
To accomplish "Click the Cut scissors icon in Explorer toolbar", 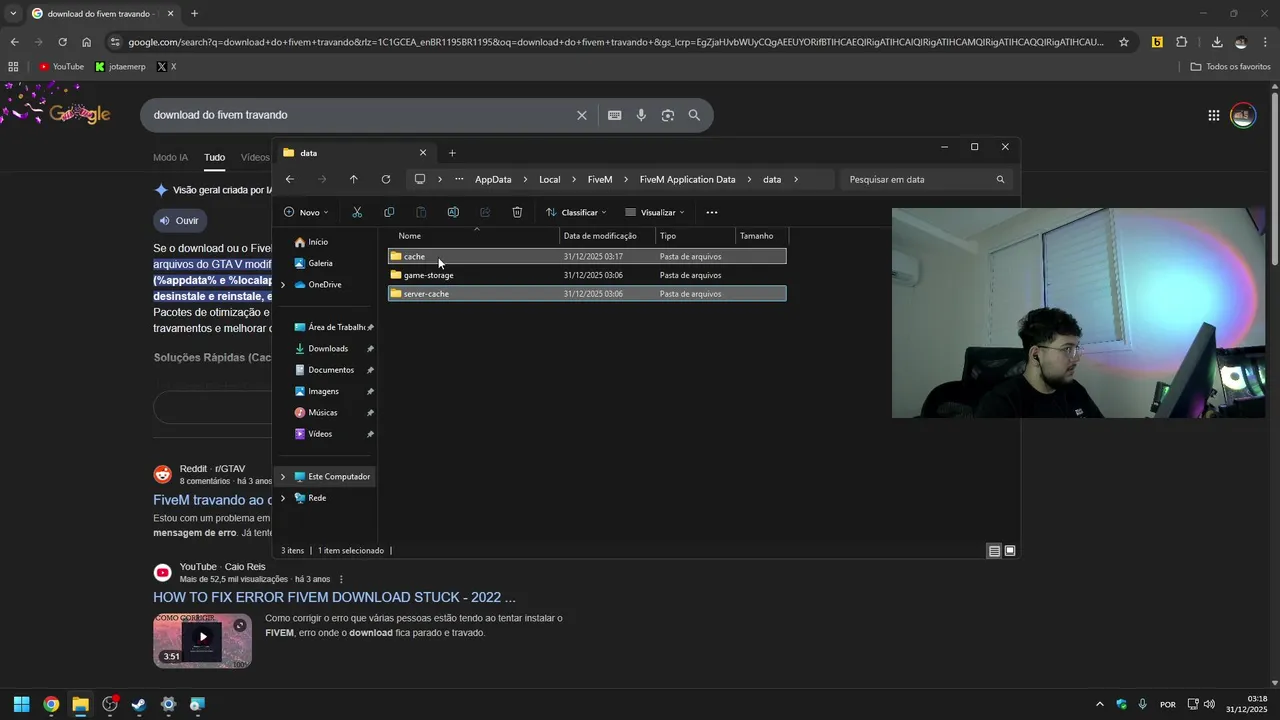I will point(357,212).
